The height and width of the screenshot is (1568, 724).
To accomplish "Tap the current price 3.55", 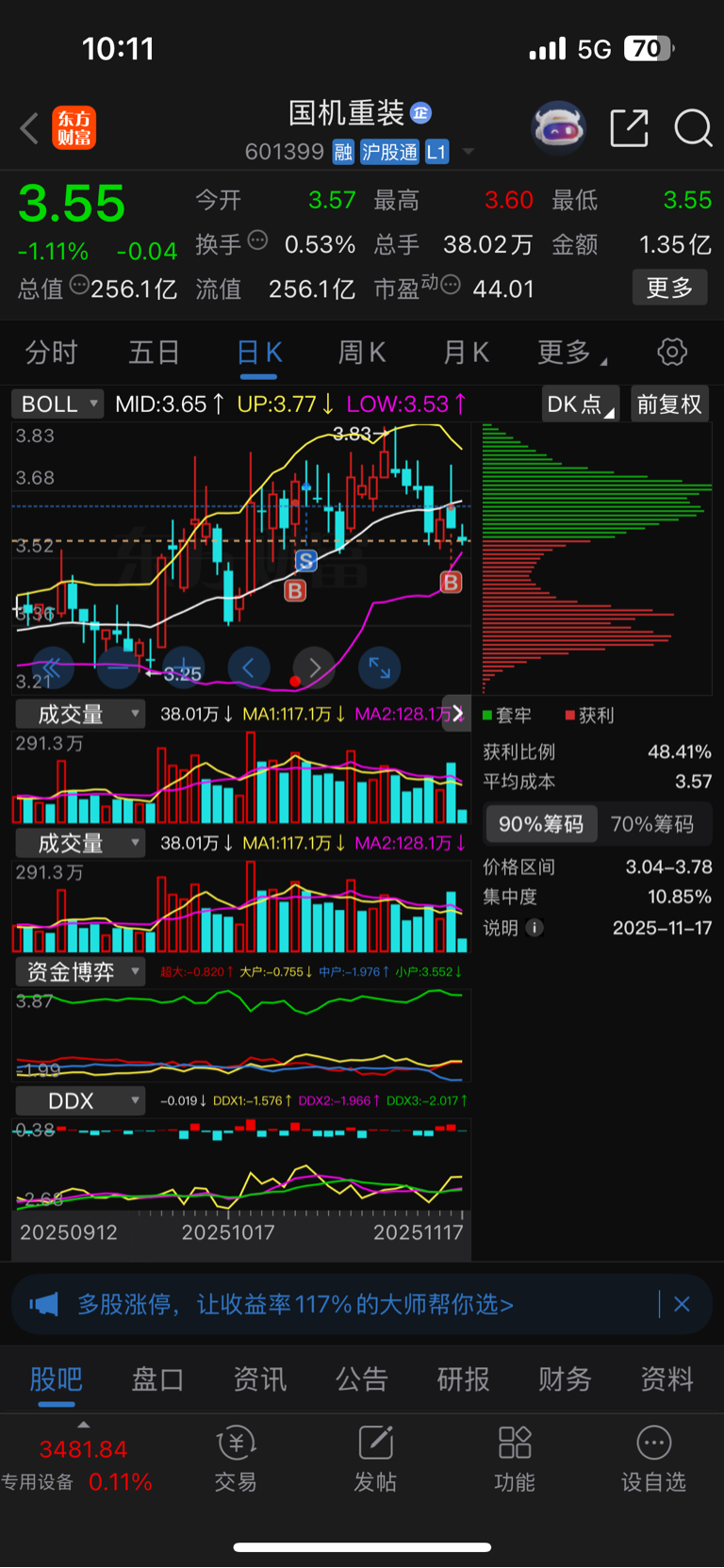I will point(72,204).
